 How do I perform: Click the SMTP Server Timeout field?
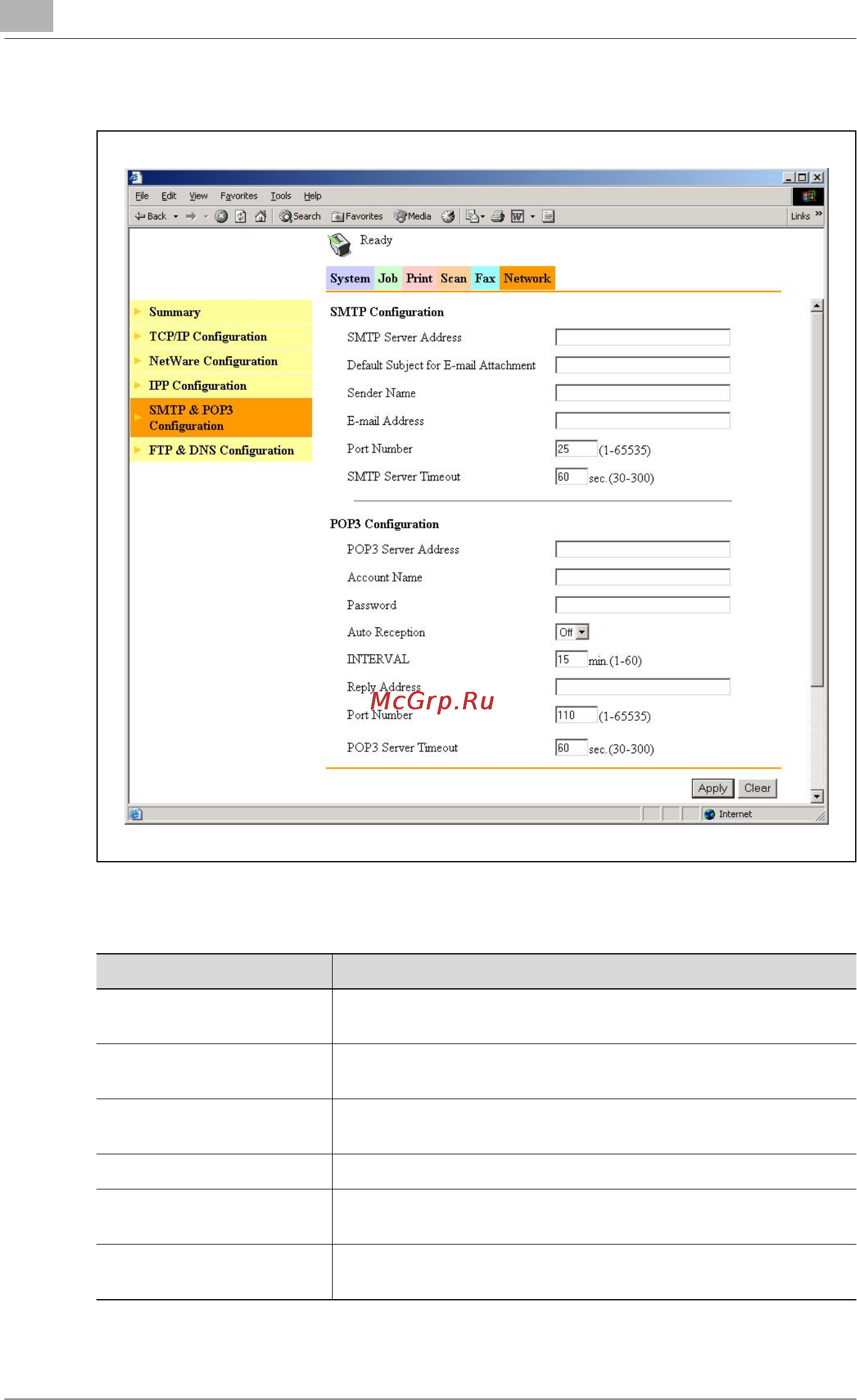pos(571,476)
